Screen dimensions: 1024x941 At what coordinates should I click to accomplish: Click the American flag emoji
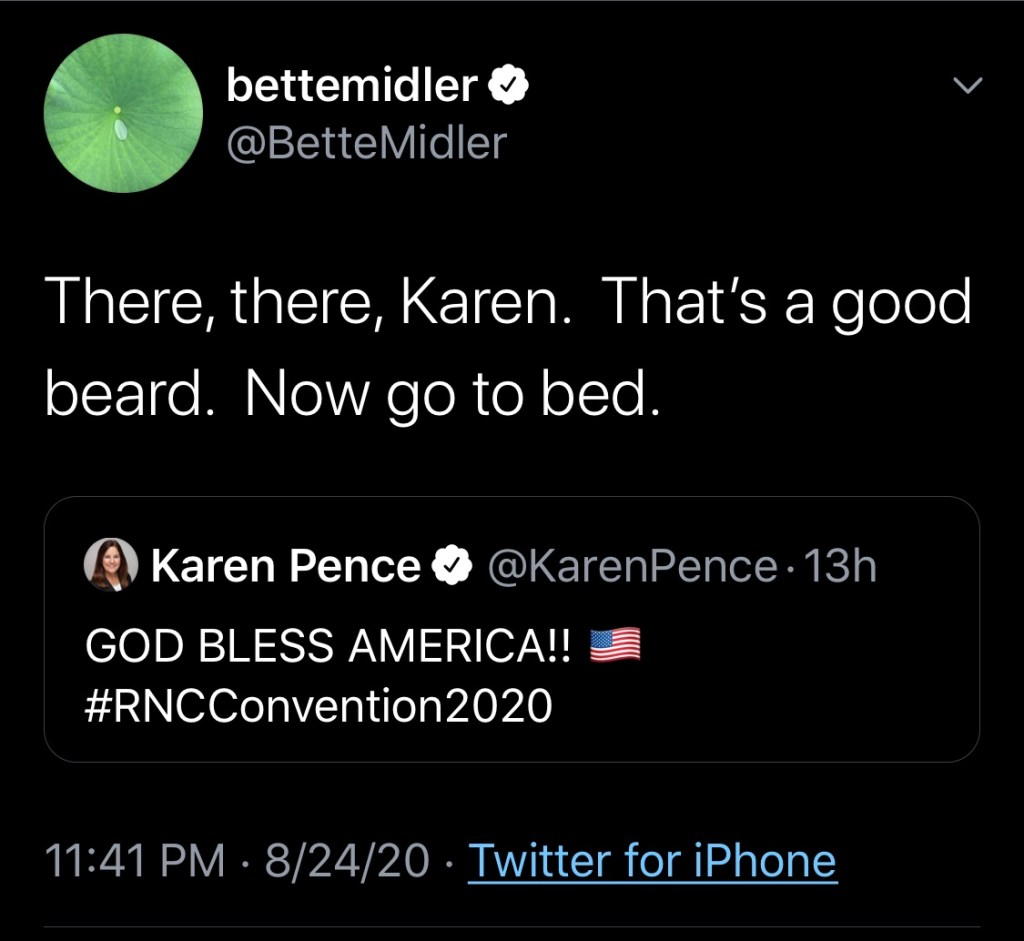click(614, 646)
